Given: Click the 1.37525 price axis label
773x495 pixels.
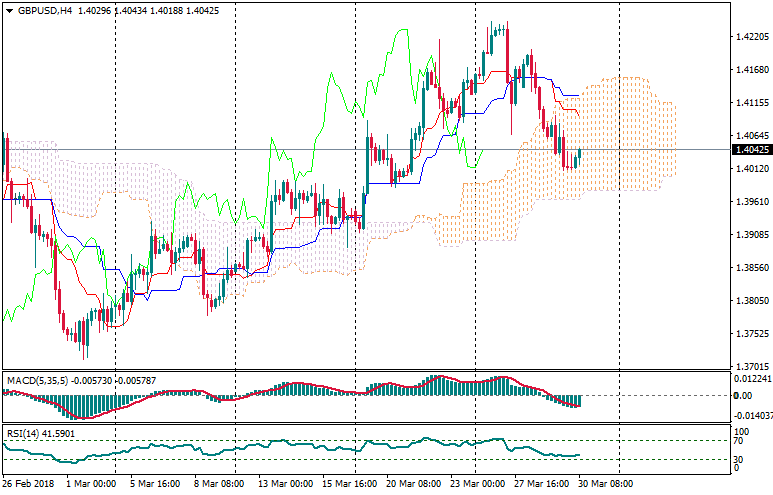Looking at the screenshot, I should coord(750,334).
